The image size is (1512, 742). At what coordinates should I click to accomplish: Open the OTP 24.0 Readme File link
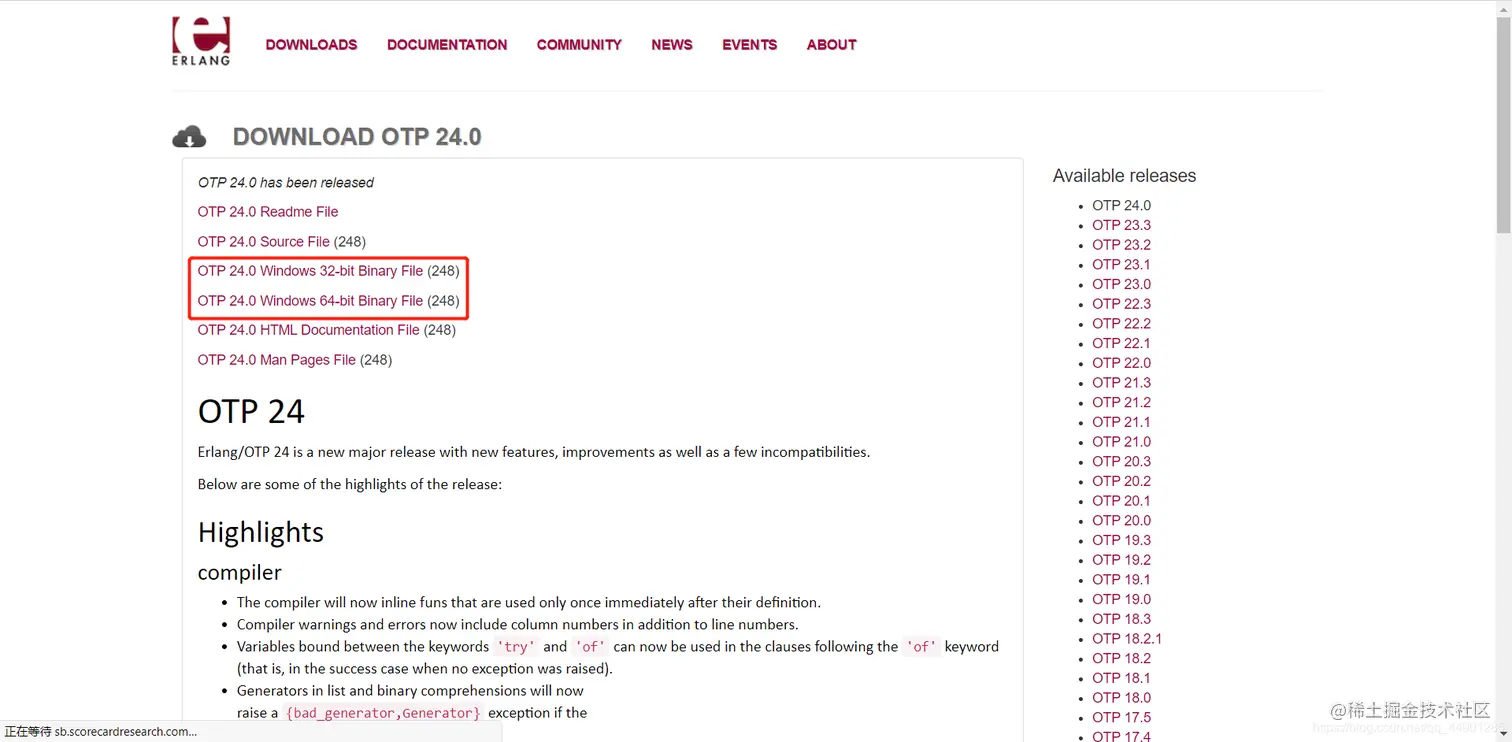(x=268, y=212)
